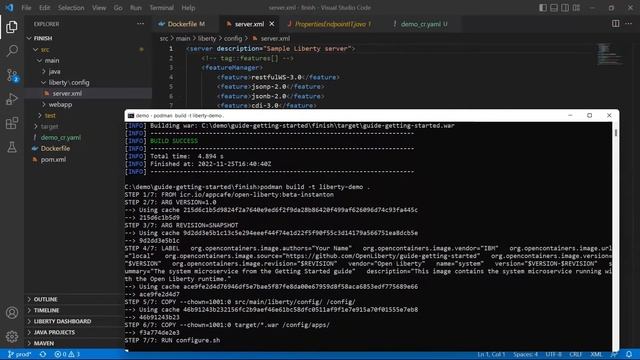Viewport: 640px width, 360px height.
Task: Open editor more actions ellipsis
Action: tap(629, 24)
